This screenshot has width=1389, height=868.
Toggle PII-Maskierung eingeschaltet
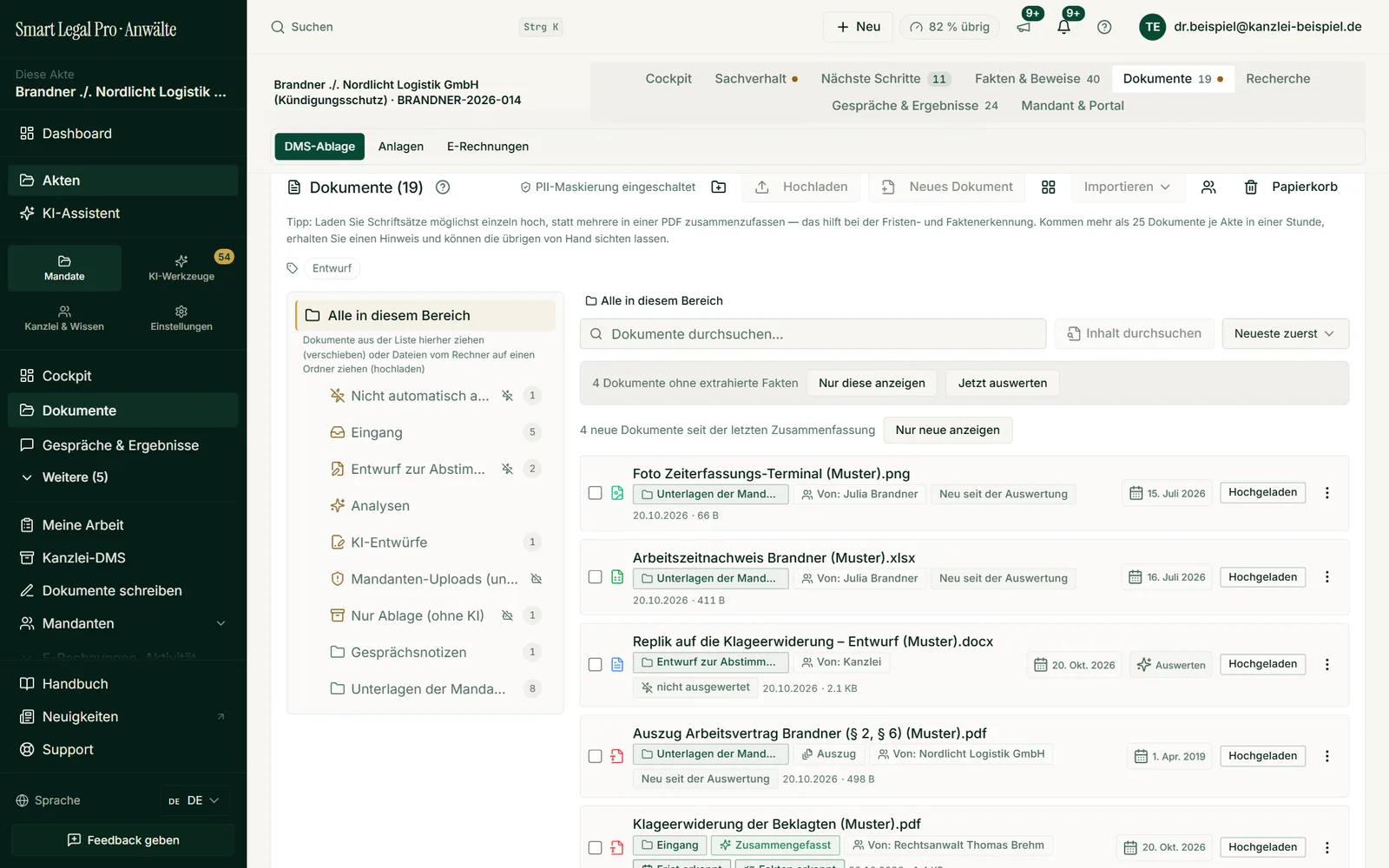[x=608, y=187]
